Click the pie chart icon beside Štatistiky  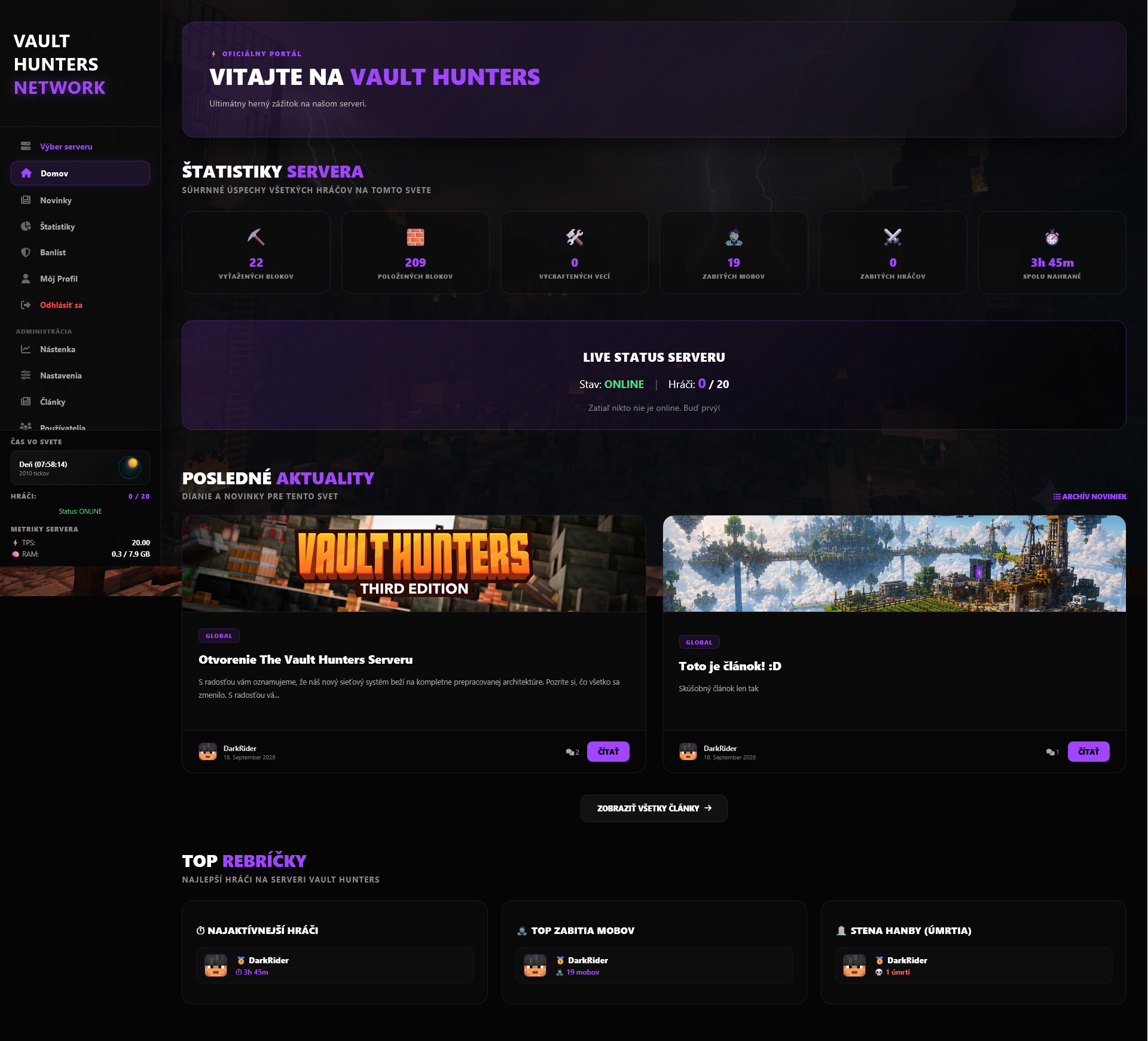click(26, 227)
